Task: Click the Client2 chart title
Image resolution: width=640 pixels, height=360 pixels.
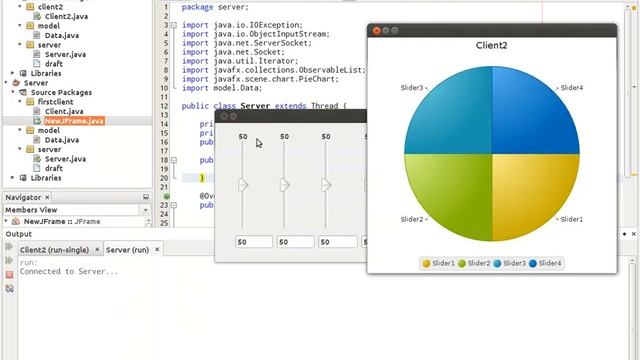Action: 491,45
